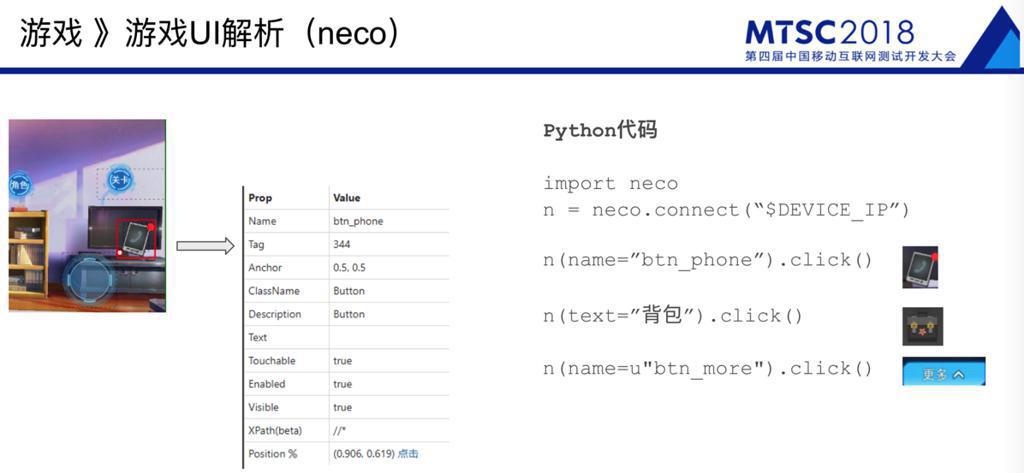
Task: Select the Name row value btn_phone
Action: tap(358, 221)
